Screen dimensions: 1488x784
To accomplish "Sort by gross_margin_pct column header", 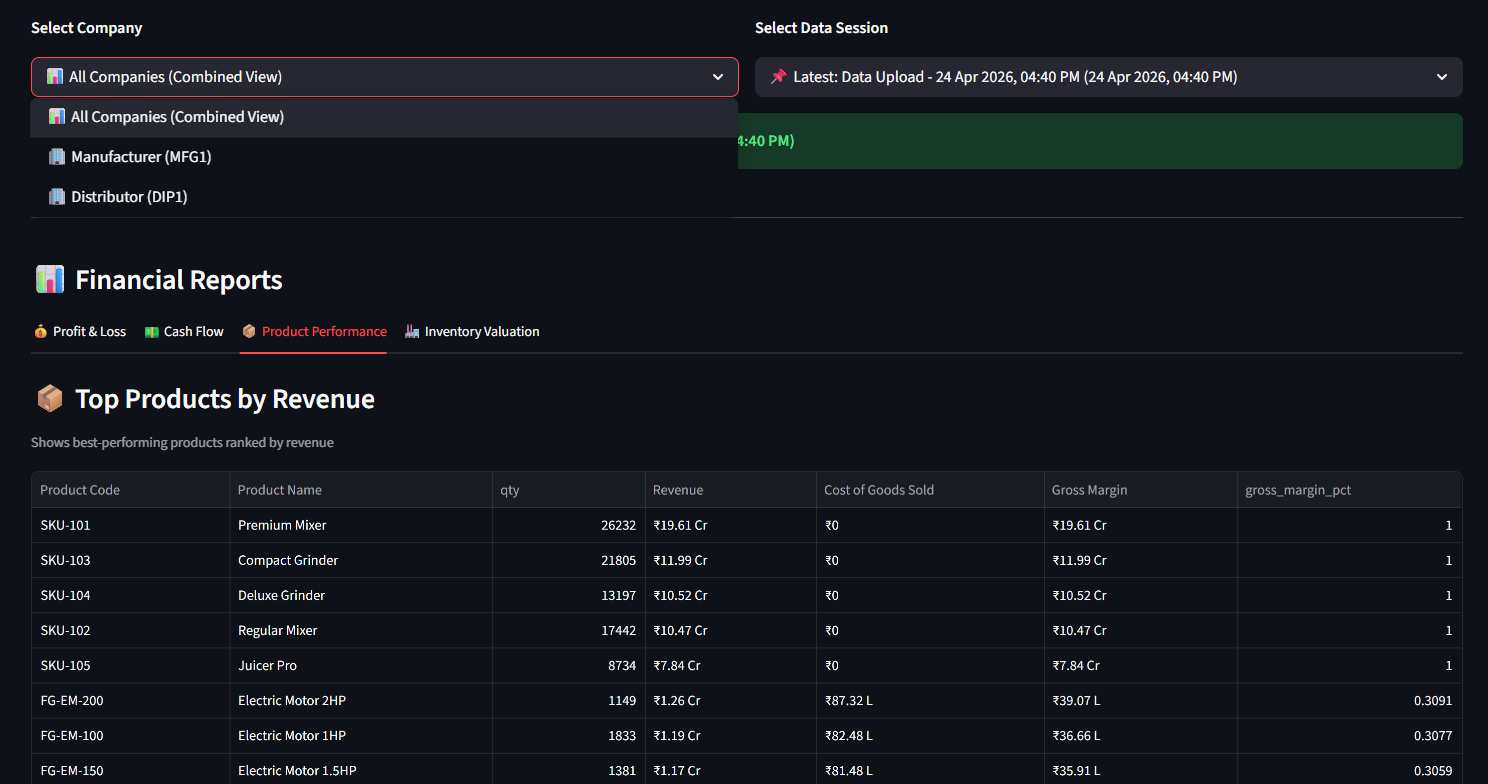I will 1349,490.
